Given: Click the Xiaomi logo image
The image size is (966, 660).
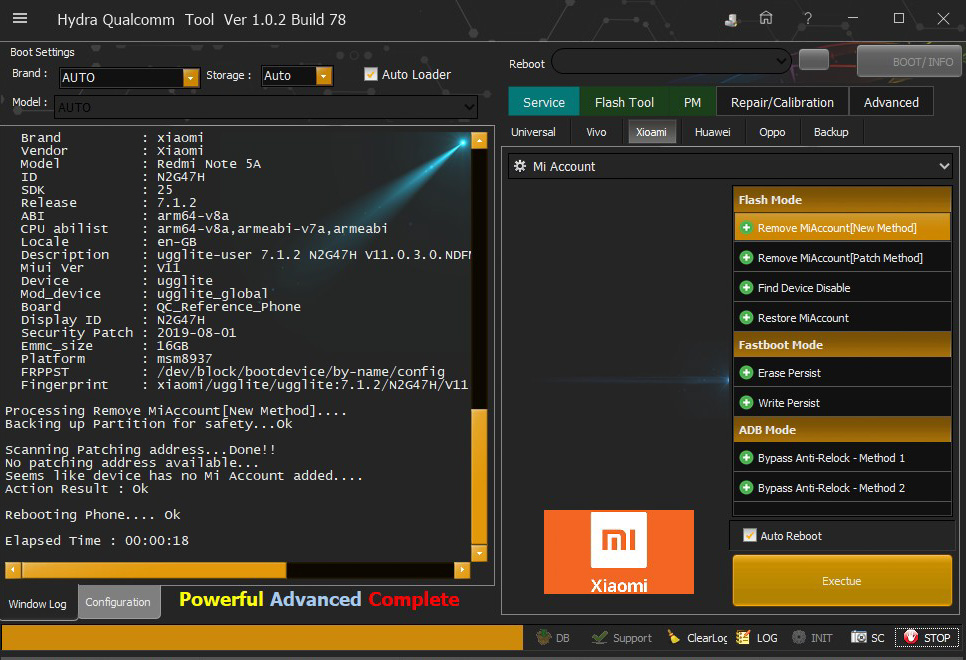Looking at the screenshot, I should 619,552.
